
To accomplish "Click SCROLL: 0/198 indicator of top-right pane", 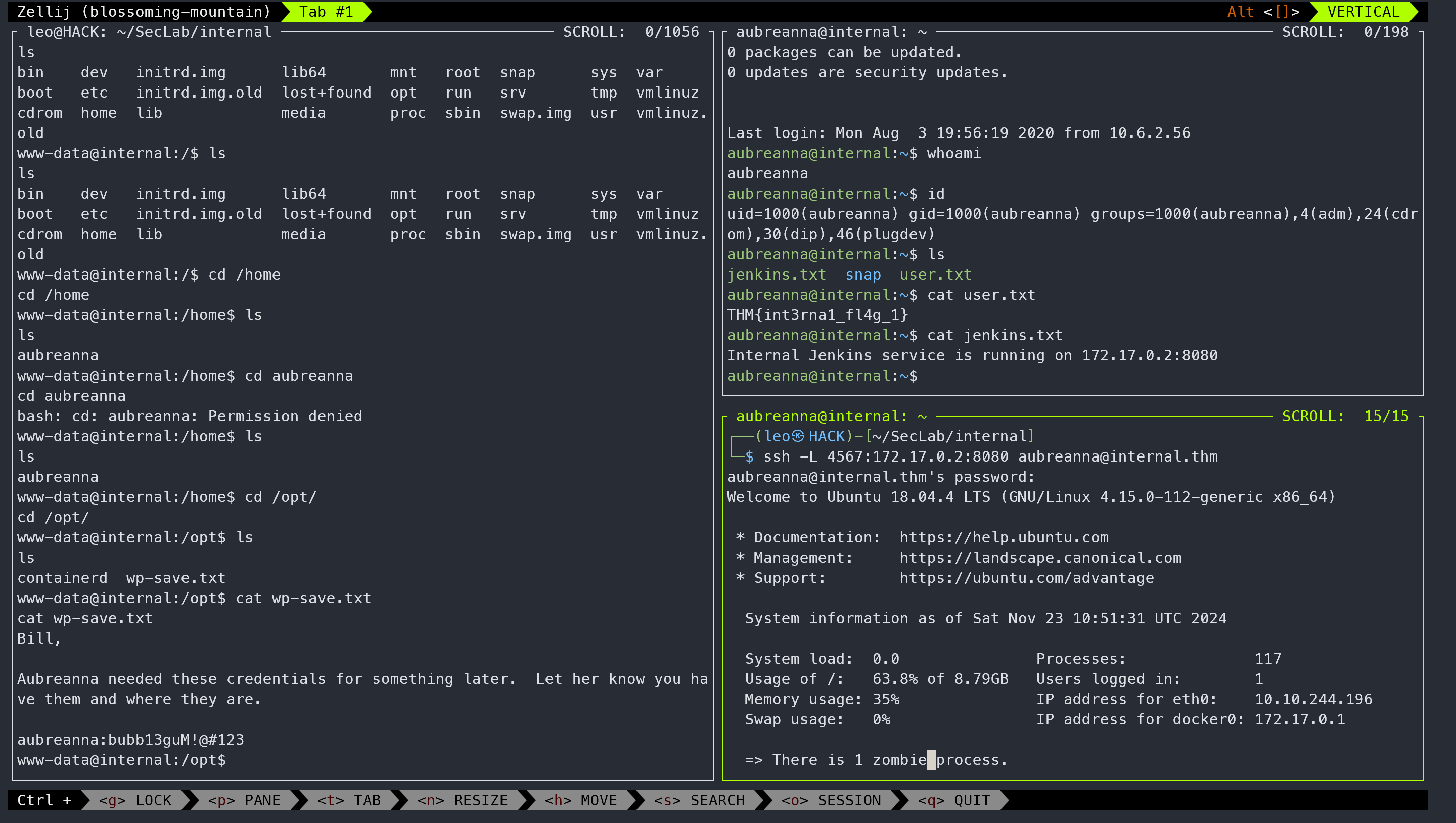I will coord(1345,32).
